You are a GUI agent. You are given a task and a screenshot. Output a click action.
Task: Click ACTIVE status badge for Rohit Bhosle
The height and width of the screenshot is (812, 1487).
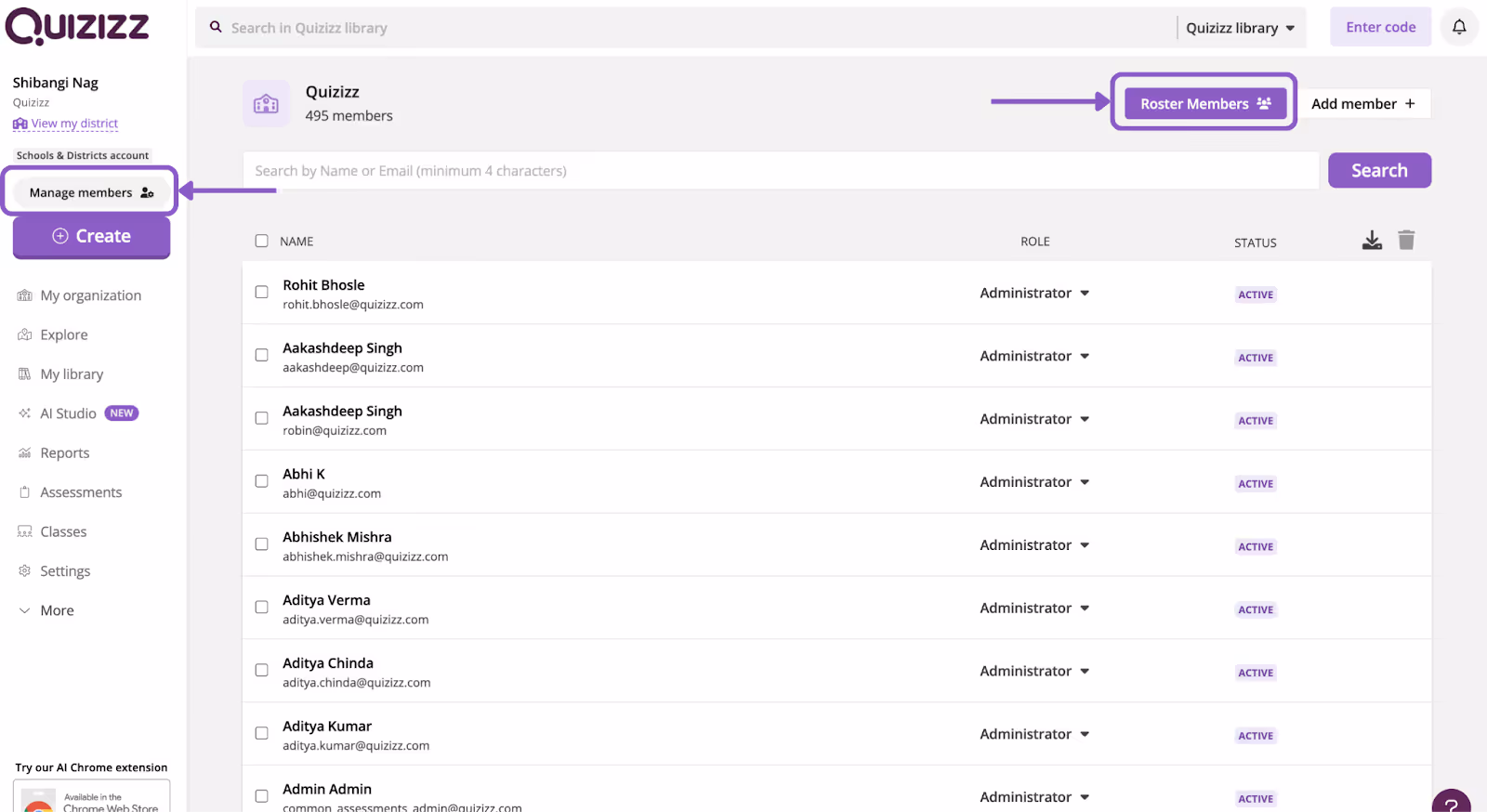(1256, 295)
